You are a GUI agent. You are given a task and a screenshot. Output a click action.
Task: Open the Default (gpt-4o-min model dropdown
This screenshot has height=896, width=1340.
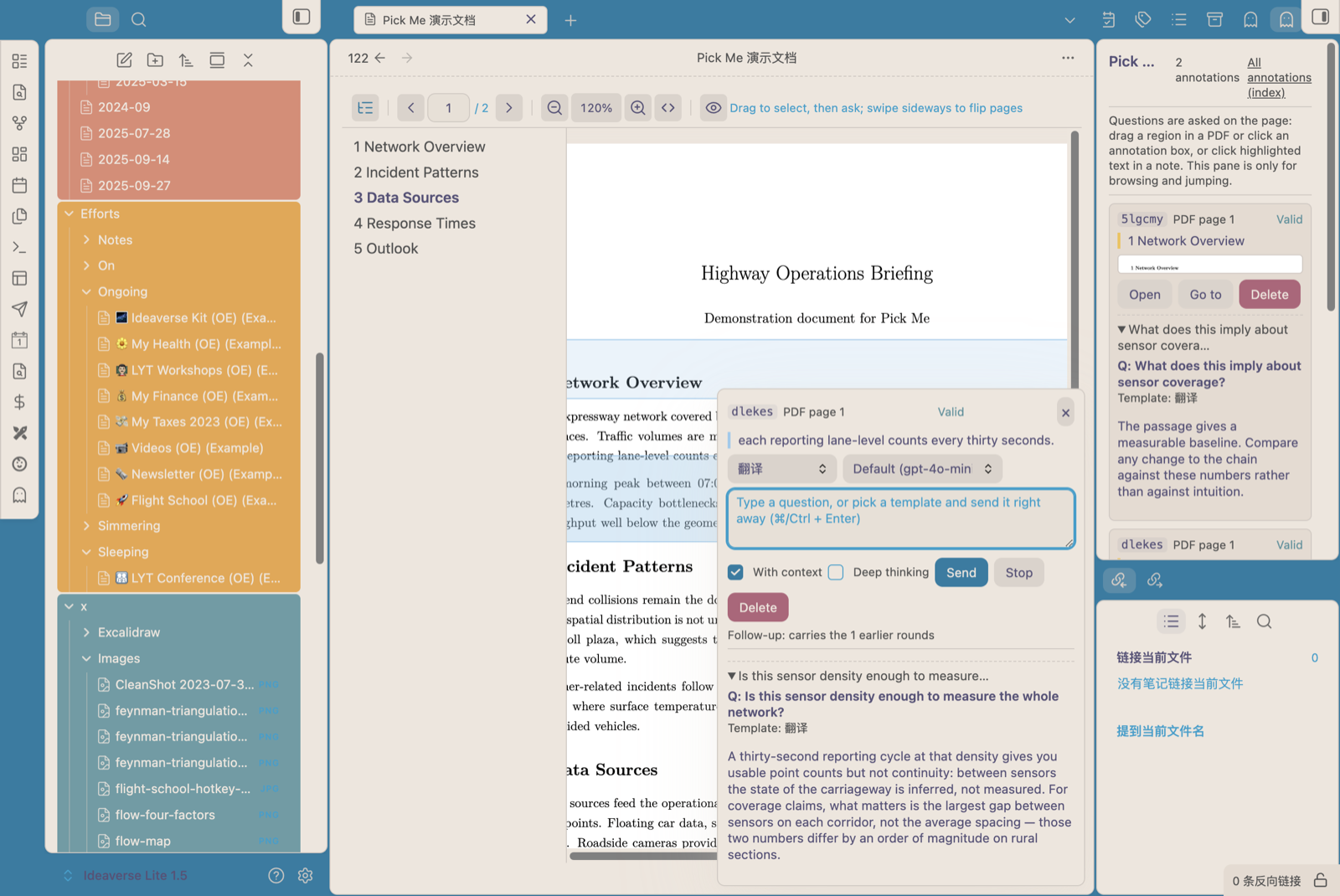(922, 469)
